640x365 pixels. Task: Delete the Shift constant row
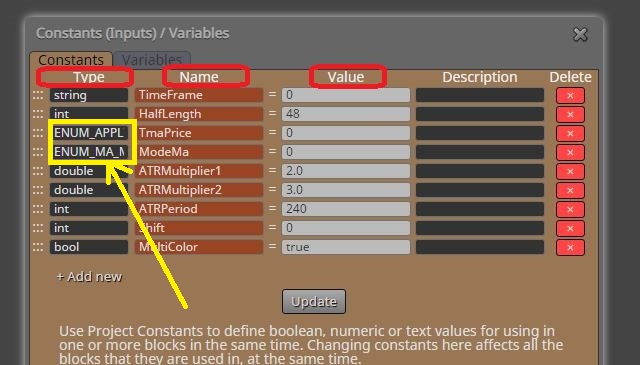(x=570, y=228)
